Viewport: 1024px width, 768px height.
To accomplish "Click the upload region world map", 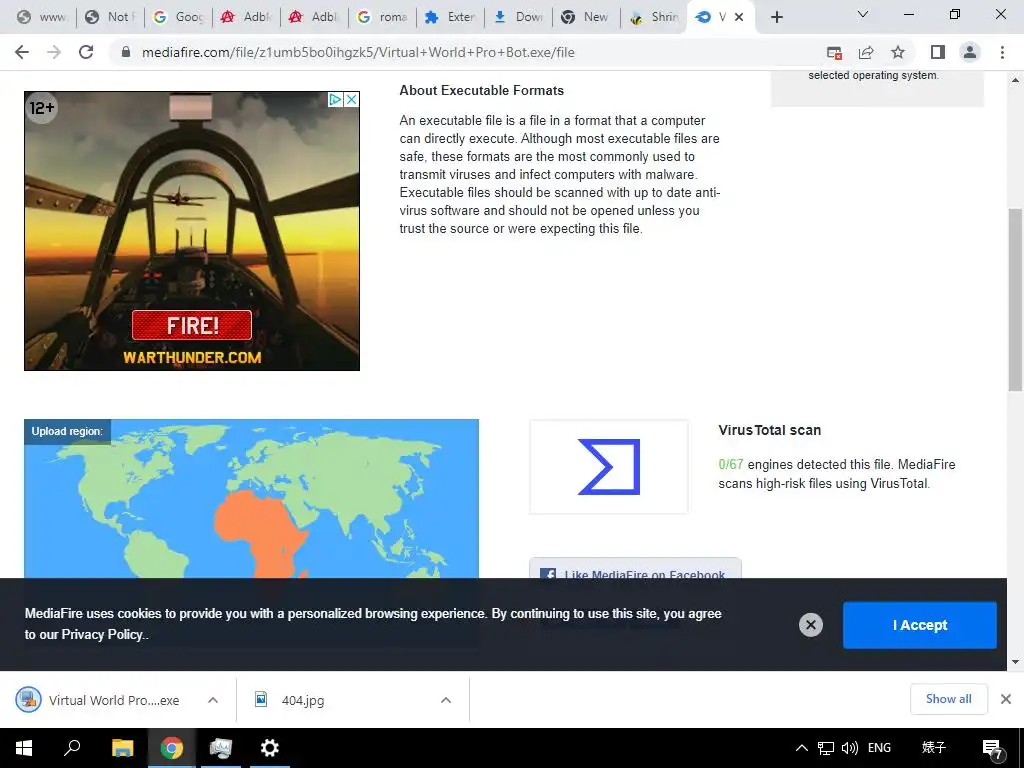I will click(251, 500).
